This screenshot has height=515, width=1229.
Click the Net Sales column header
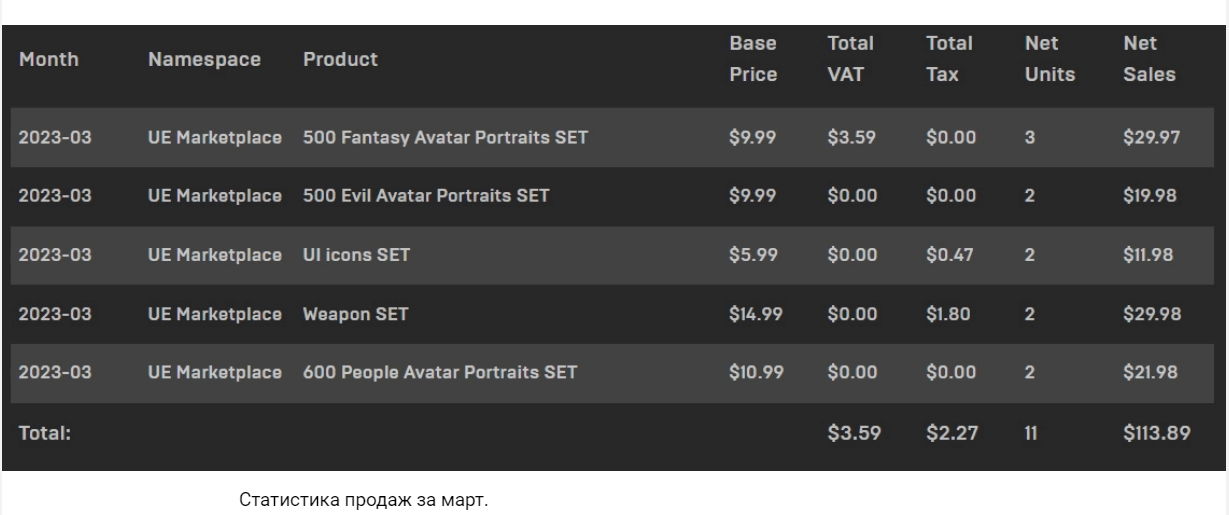pyautogui.click(x=1150, y=60)
